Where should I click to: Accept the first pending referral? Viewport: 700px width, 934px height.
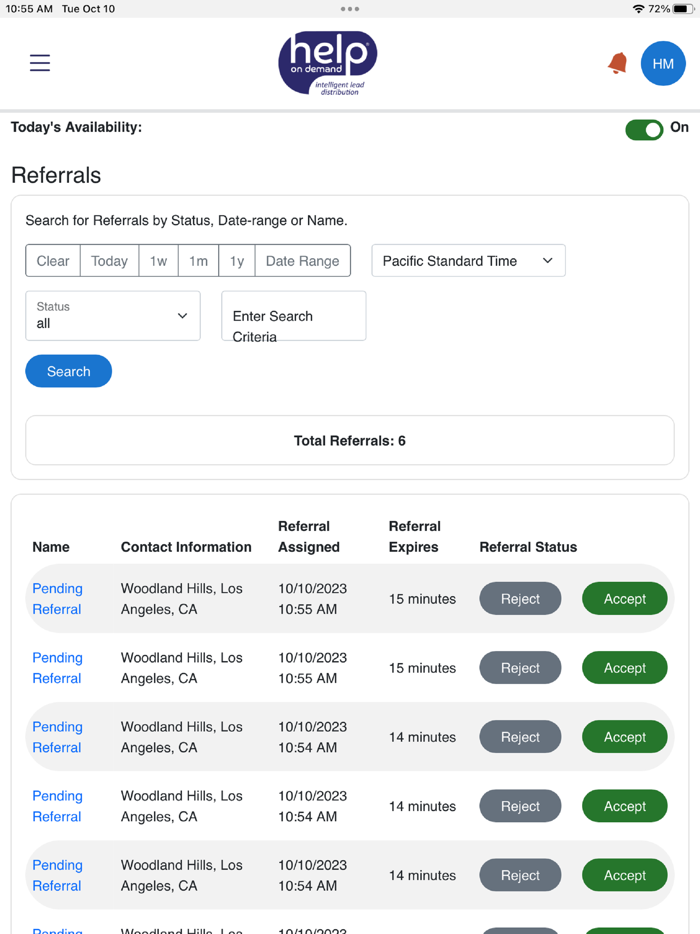click(x=624, y=598)
